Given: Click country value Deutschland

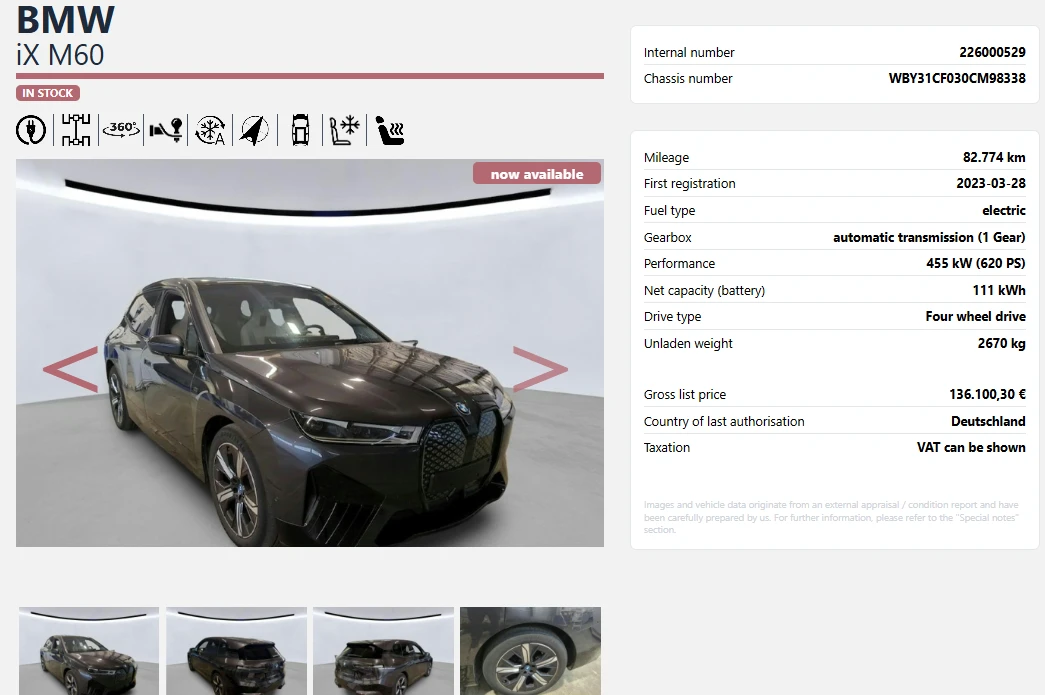Looking at the screenshot, I should click(988, 421).
